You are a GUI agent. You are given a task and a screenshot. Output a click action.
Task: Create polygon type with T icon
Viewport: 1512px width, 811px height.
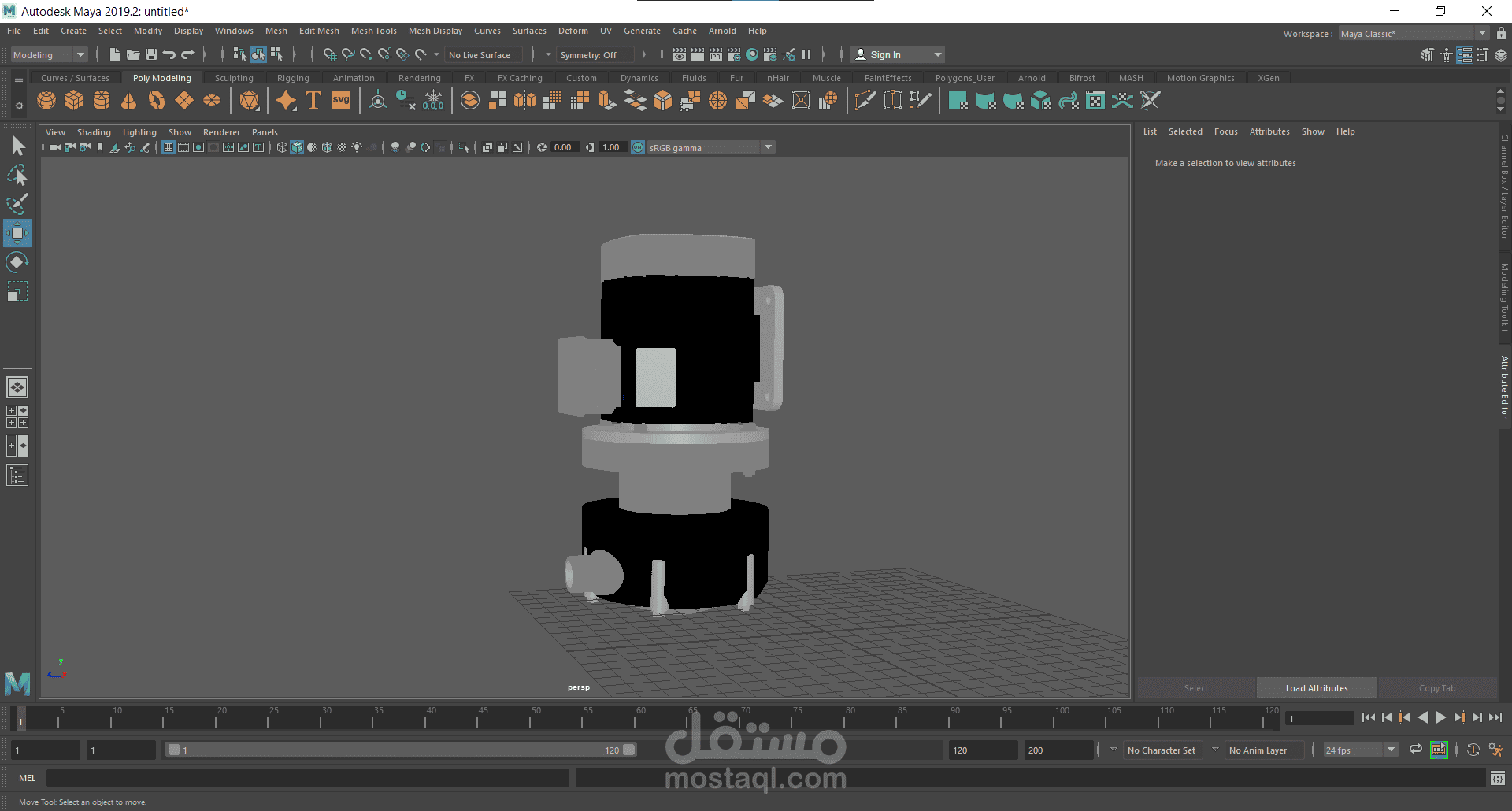point(313,101)
